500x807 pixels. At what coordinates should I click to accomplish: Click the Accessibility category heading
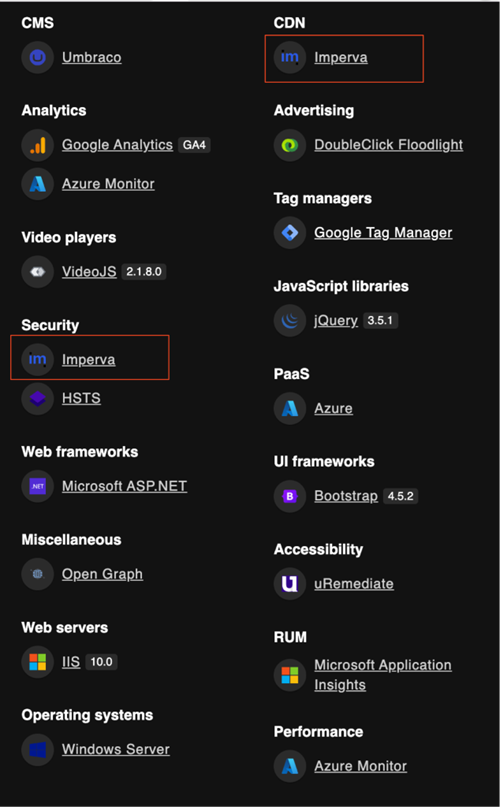(318, 550)
